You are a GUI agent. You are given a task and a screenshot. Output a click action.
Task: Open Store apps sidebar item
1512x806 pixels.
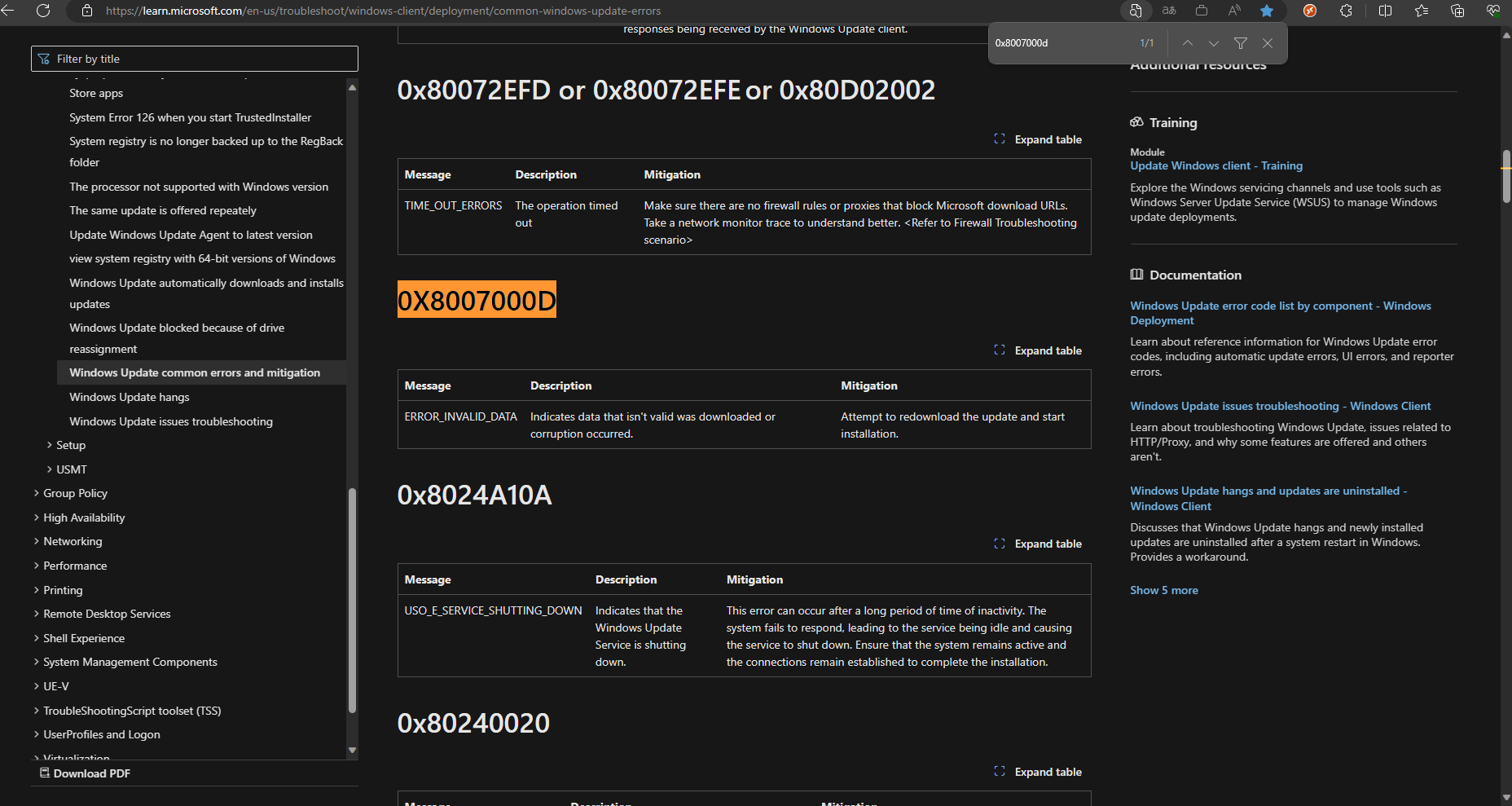click(96, 93)
